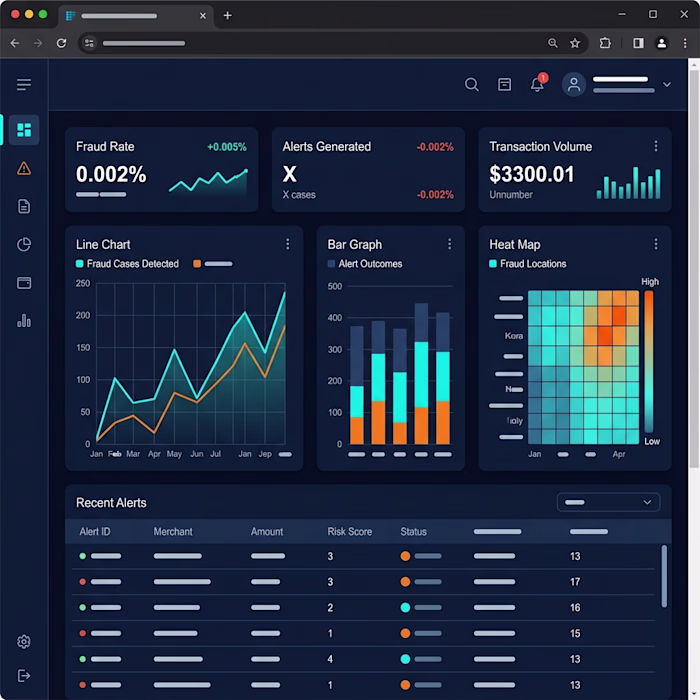Reload the page in browser
The image size is (700, 700).
(61, 43)
